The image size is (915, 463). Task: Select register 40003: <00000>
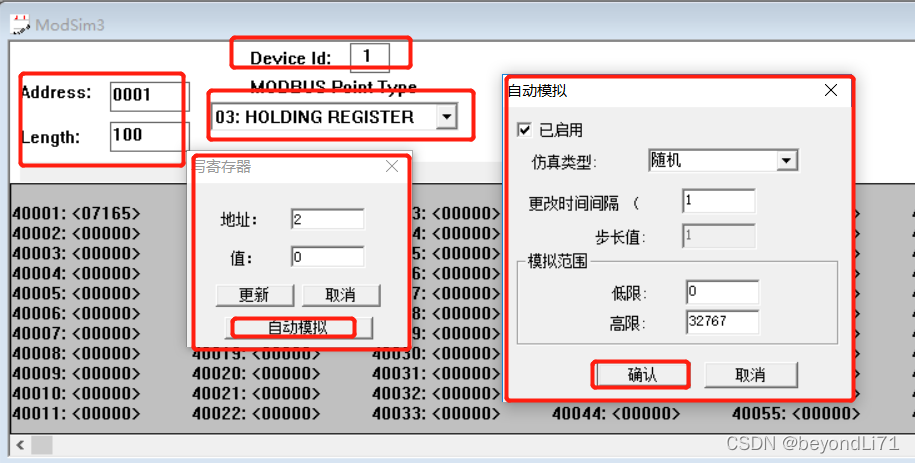76,253
